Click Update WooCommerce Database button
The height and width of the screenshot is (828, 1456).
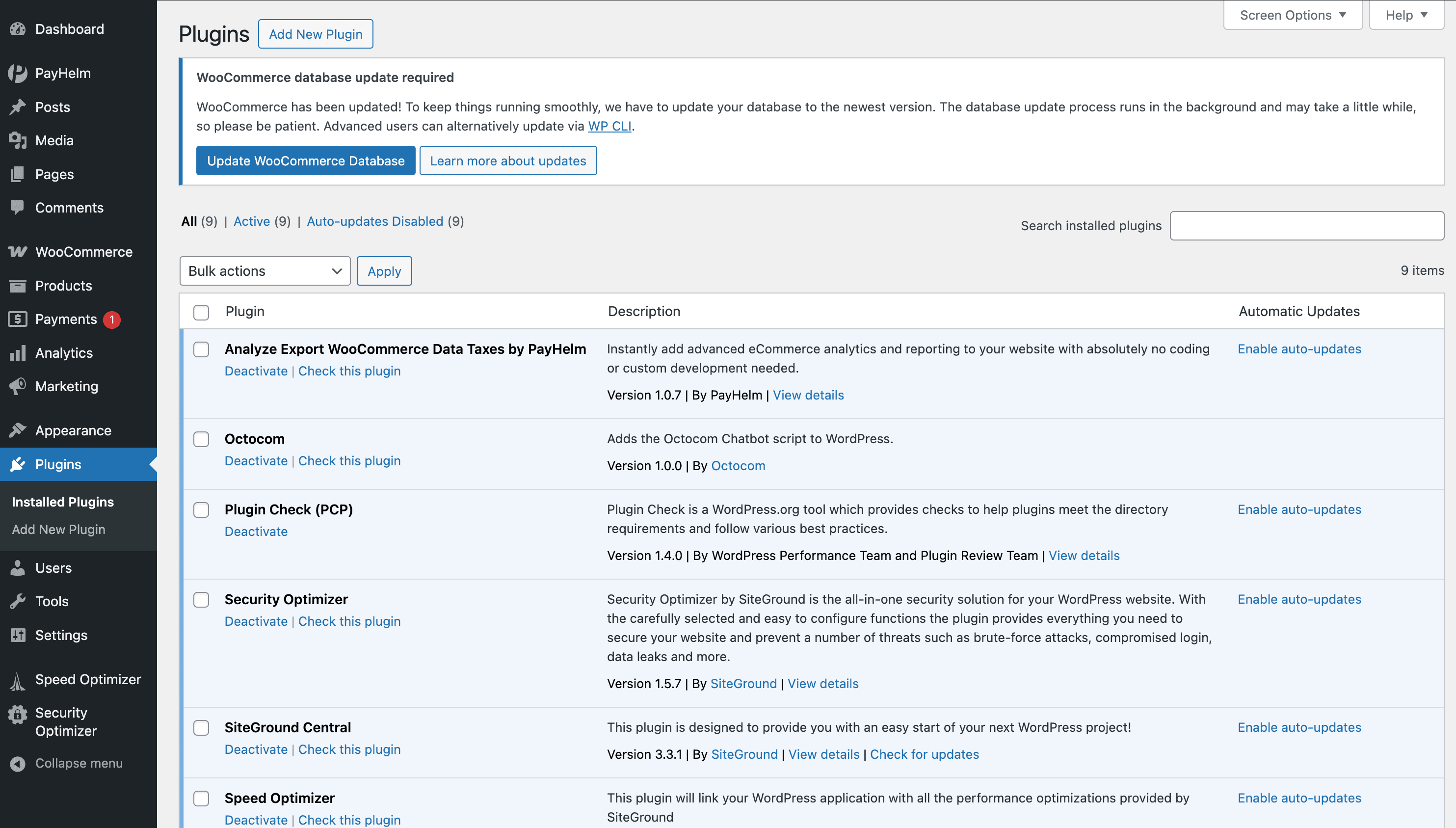click(305, 161)
